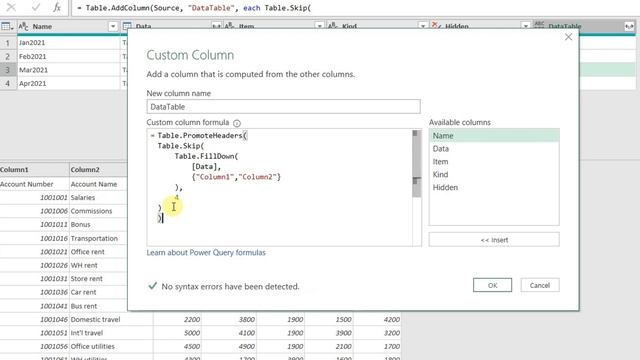Open the table menu icon in header corner
This screenshot has width=640, height=360.
[7, 27]
